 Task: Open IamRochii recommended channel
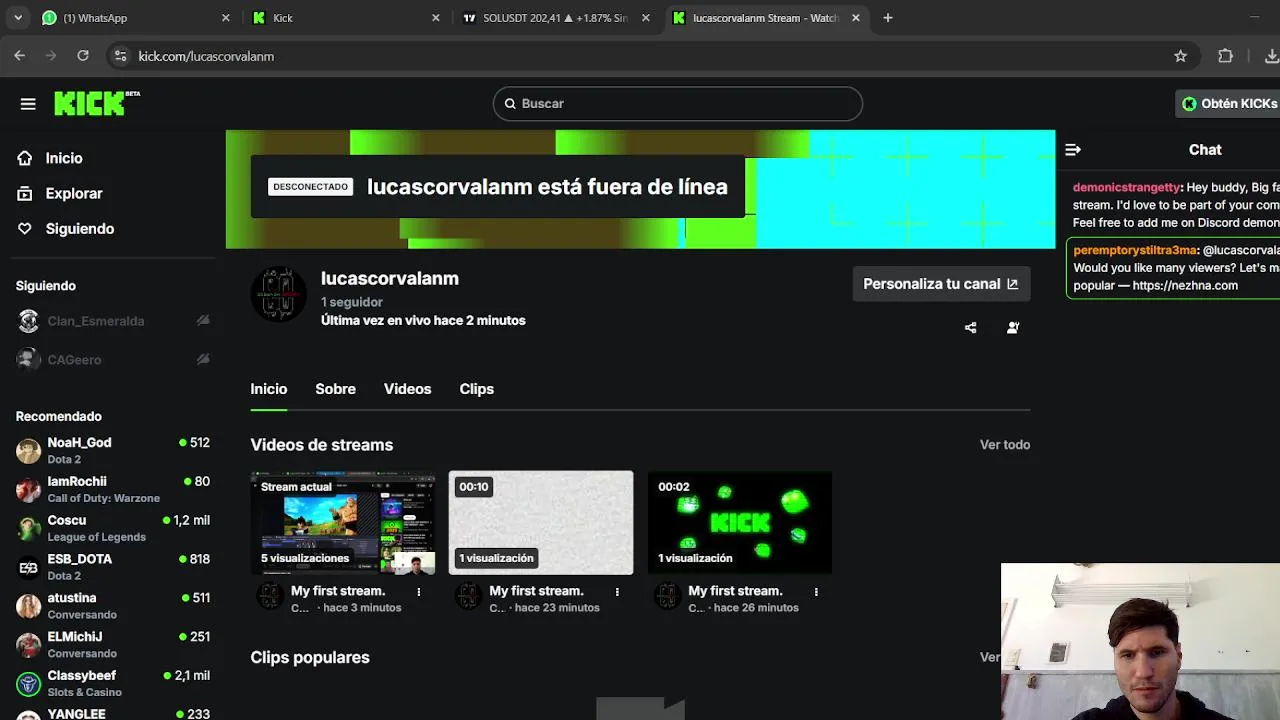(112, 489)
